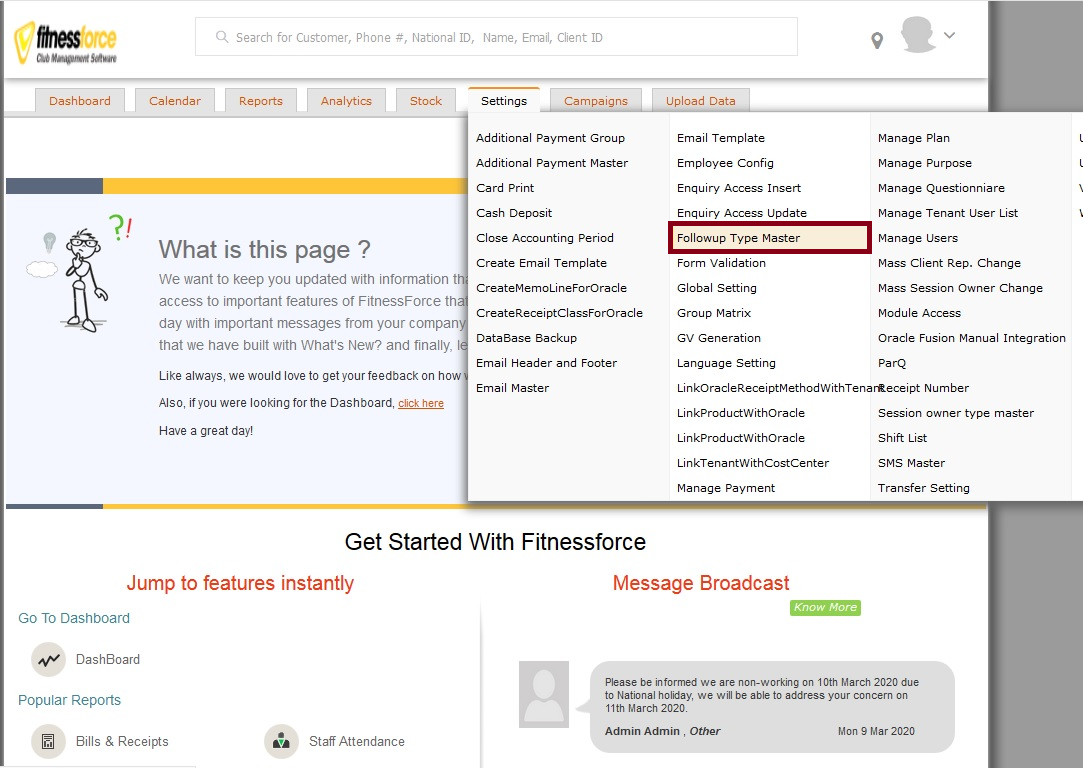Select Session owner type master
1083x768 pixels.
956,413
